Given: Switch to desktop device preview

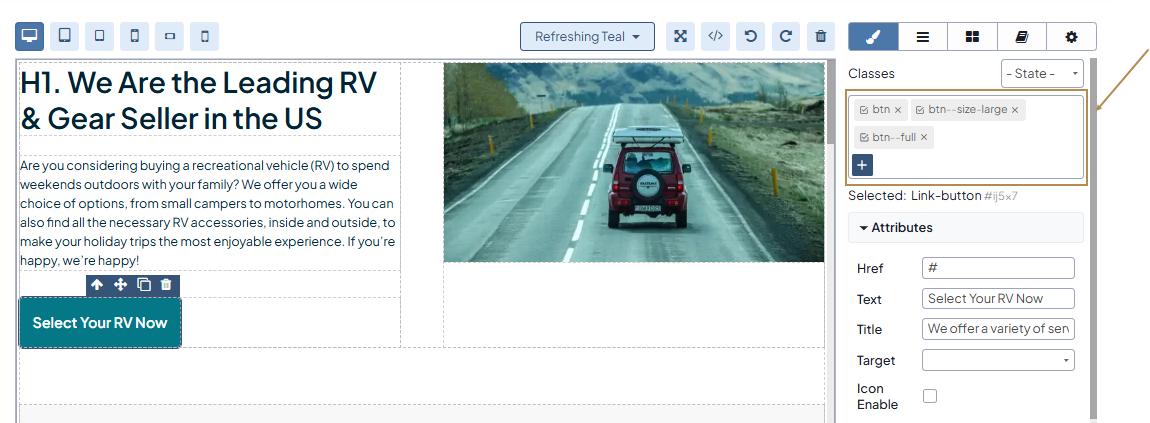Looking at the screenshot, I should point(30,37).
